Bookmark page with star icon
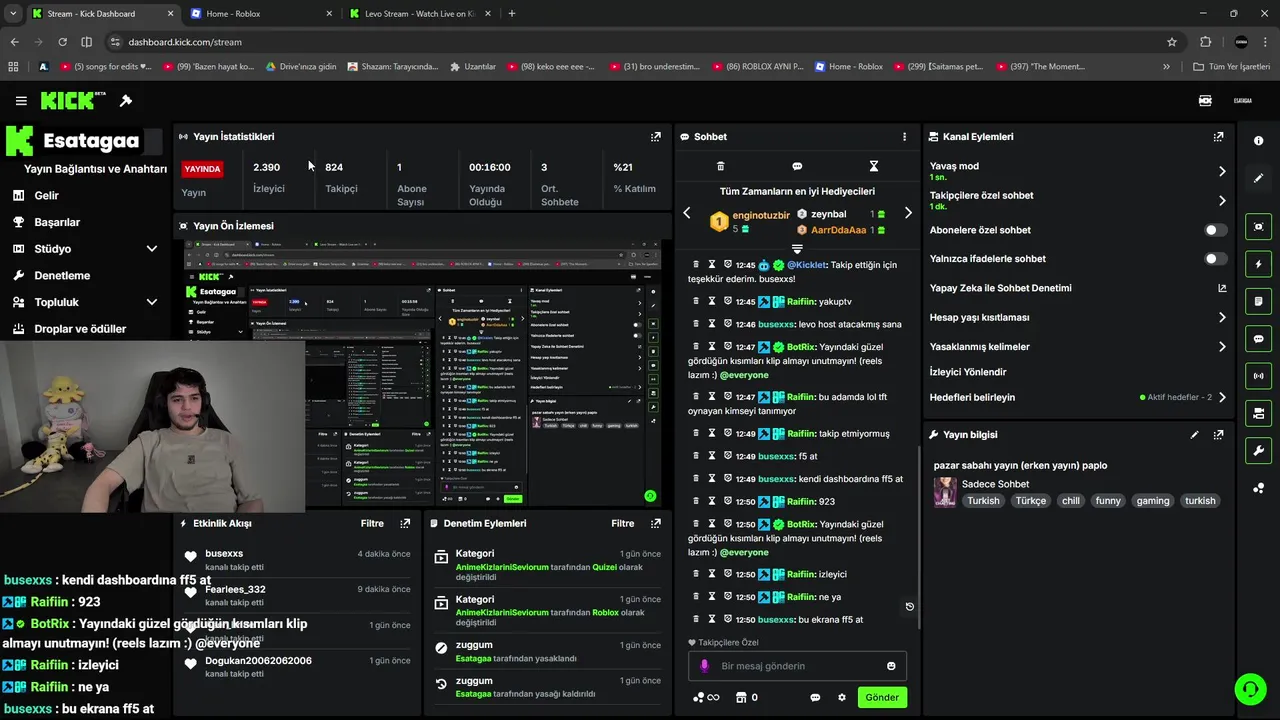This screenshot has width=1280, height=720. pos(1172,42)
